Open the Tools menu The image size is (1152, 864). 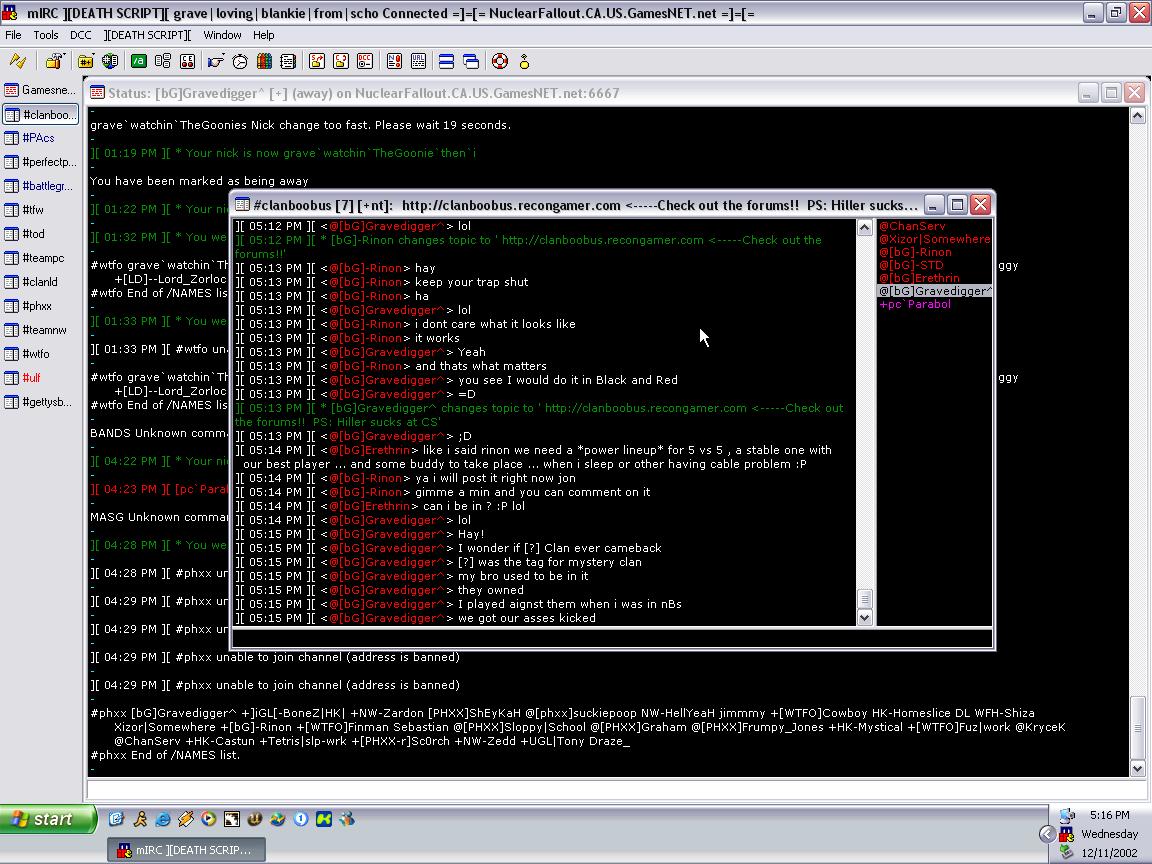coord(46,35)
